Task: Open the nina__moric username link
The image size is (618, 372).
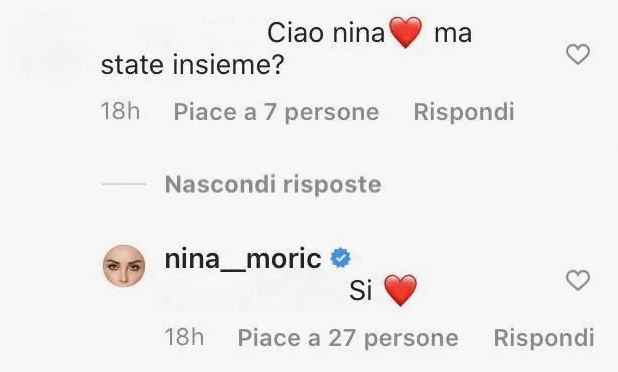Action: click(x=243, y=259)
